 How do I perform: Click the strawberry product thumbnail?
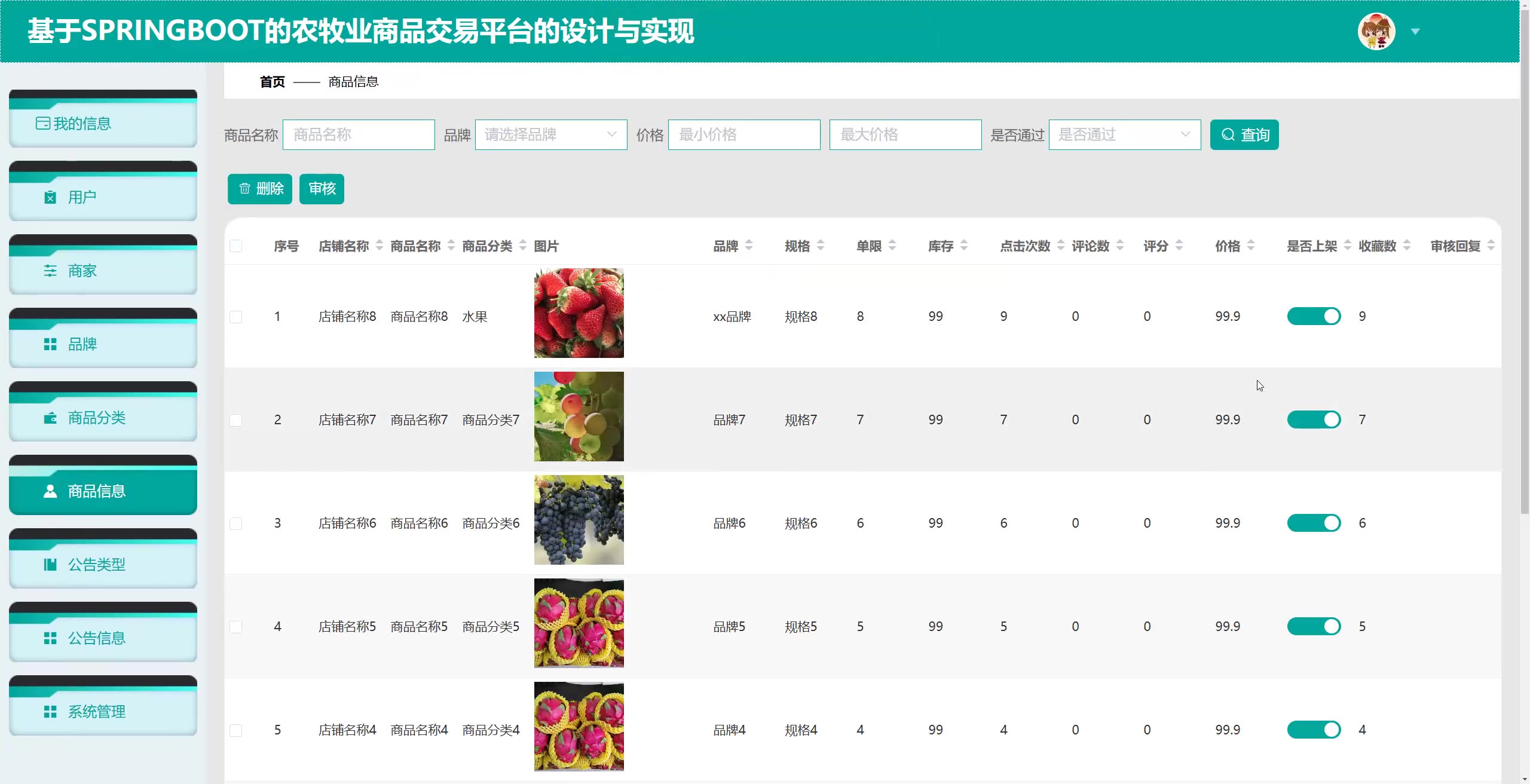[x=579, y=313]
